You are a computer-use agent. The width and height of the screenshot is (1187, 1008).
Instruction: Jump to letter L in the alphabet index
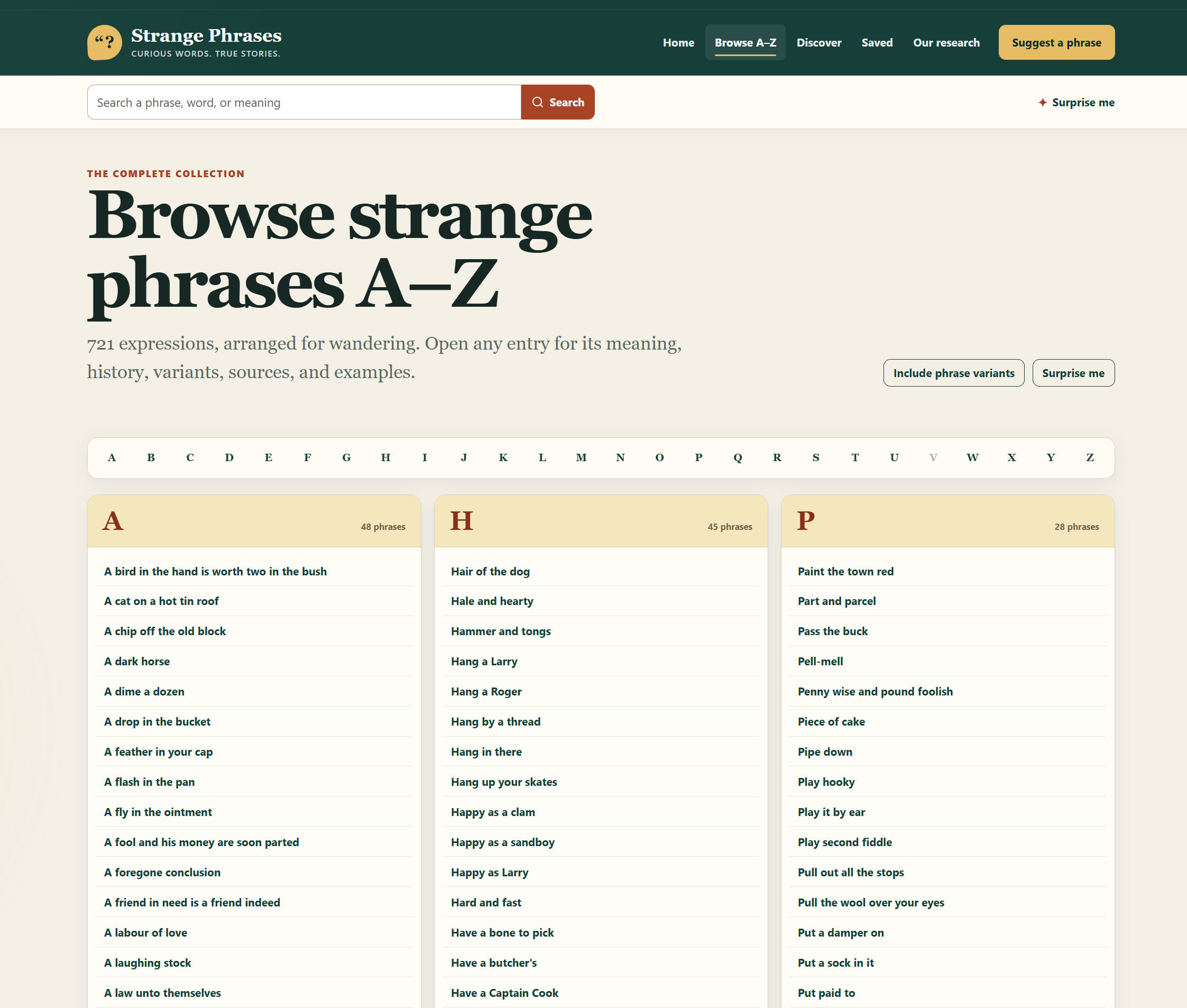tap(542, 457)
